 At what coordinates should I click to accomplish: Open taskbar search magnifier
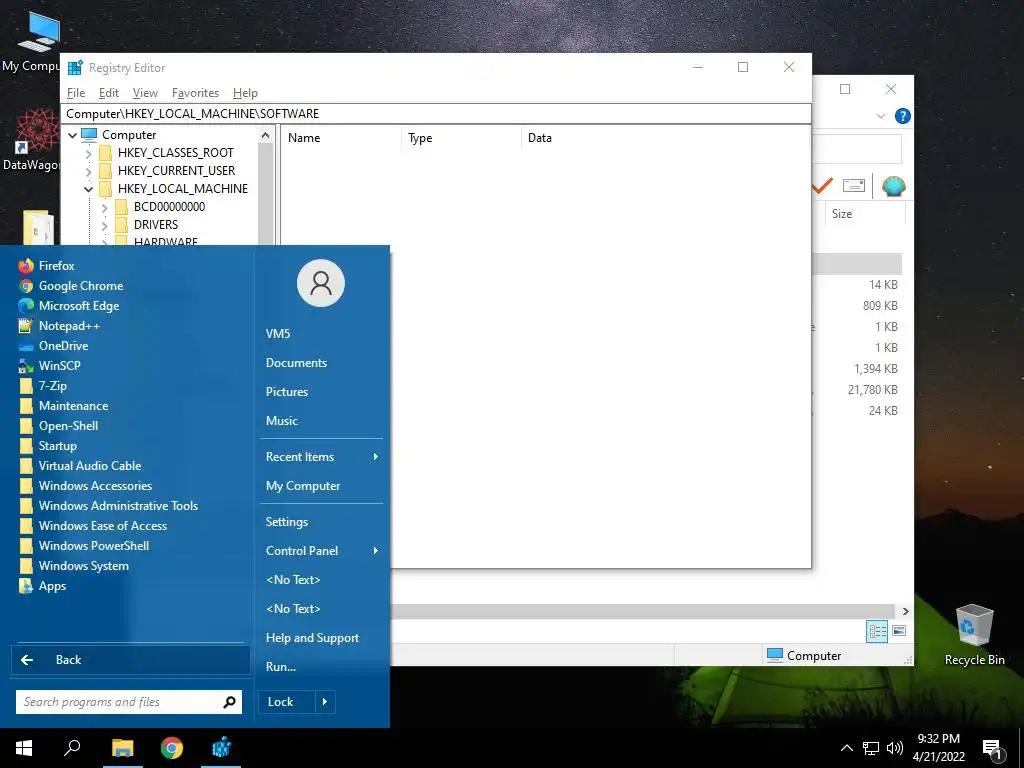coord(72,748)
